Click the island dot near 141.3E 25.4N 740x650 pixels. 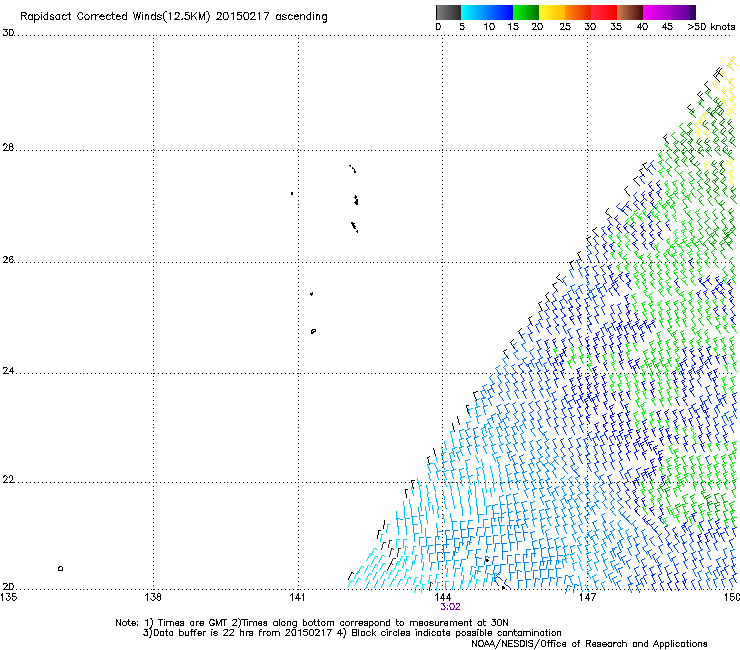311,294
